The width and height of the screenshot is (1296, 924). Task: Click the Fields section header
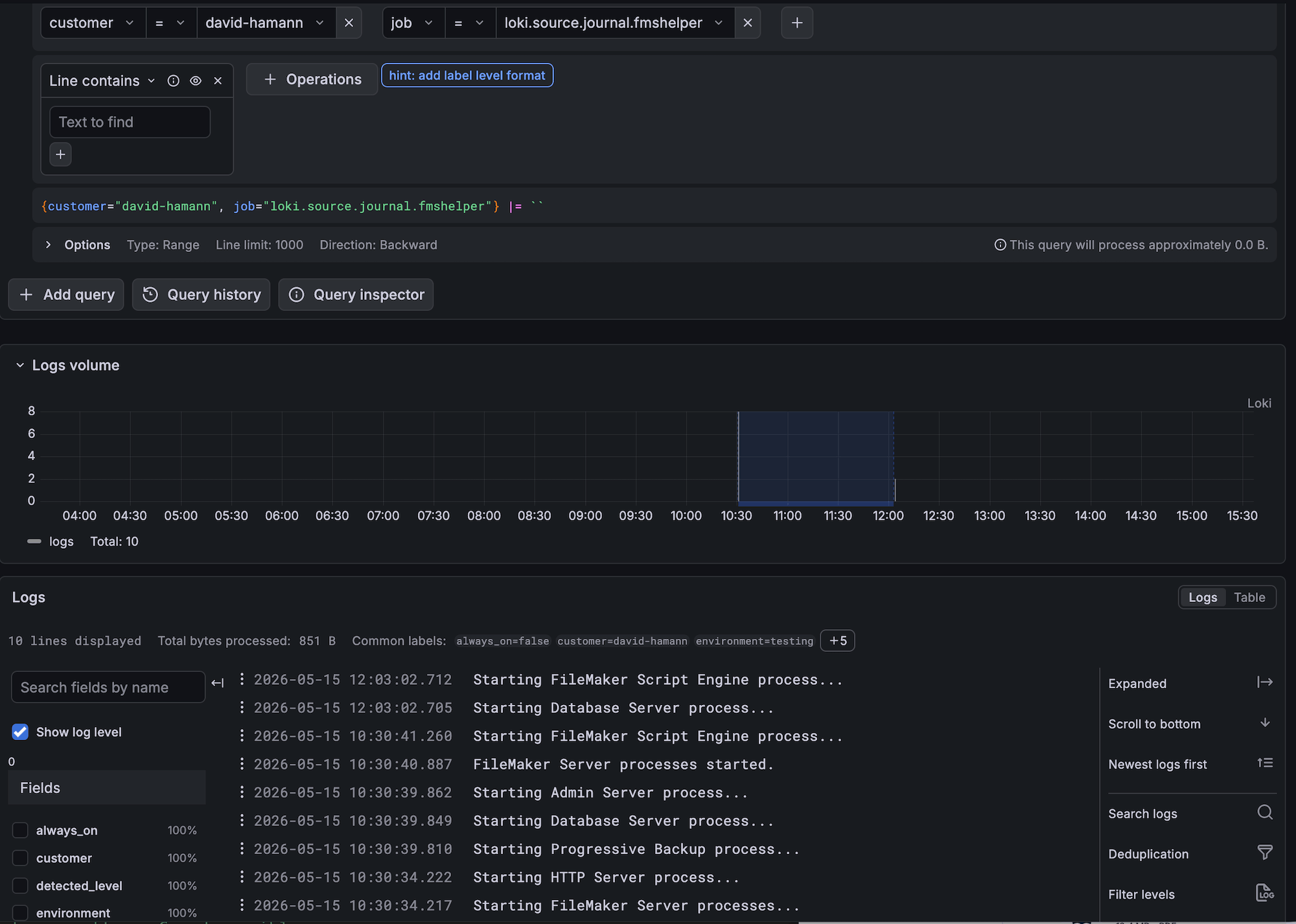[x=107, y=787]
